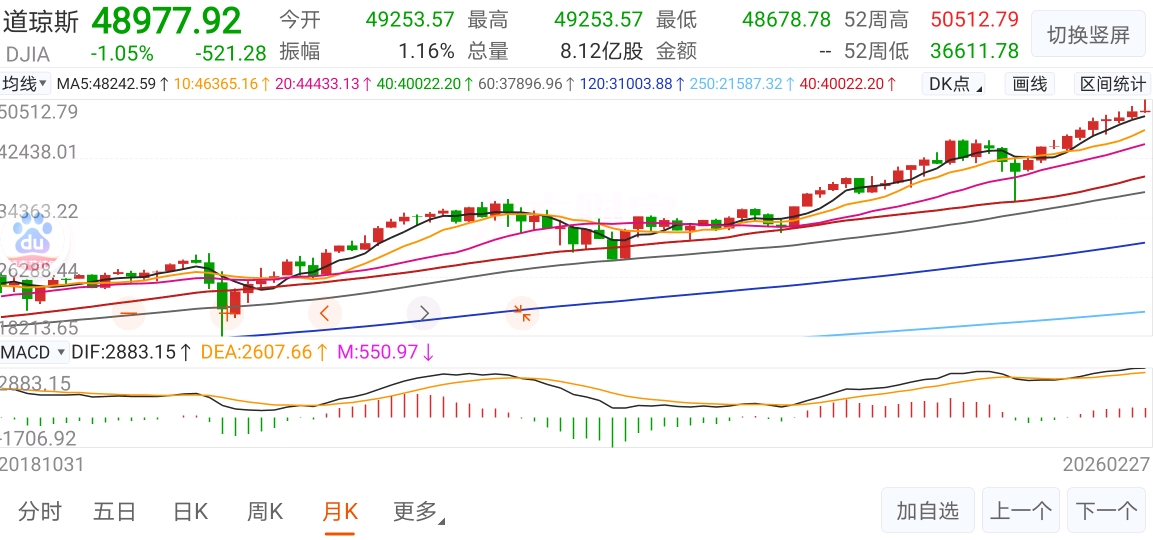Viewport: 1153px width, 540px height.
Task: Tap the DEA:2607.66 readout
Action: click(x=265, y=352)
